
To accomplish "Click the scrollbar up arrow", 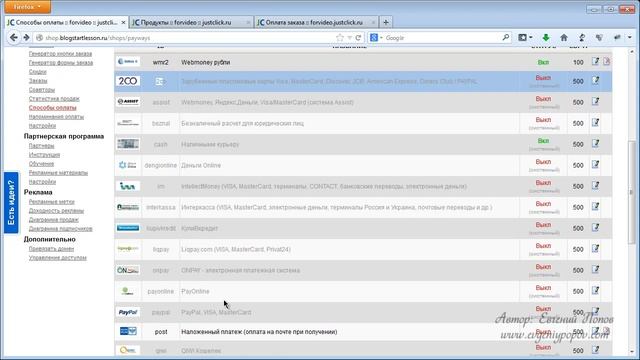I will (631, 52).
